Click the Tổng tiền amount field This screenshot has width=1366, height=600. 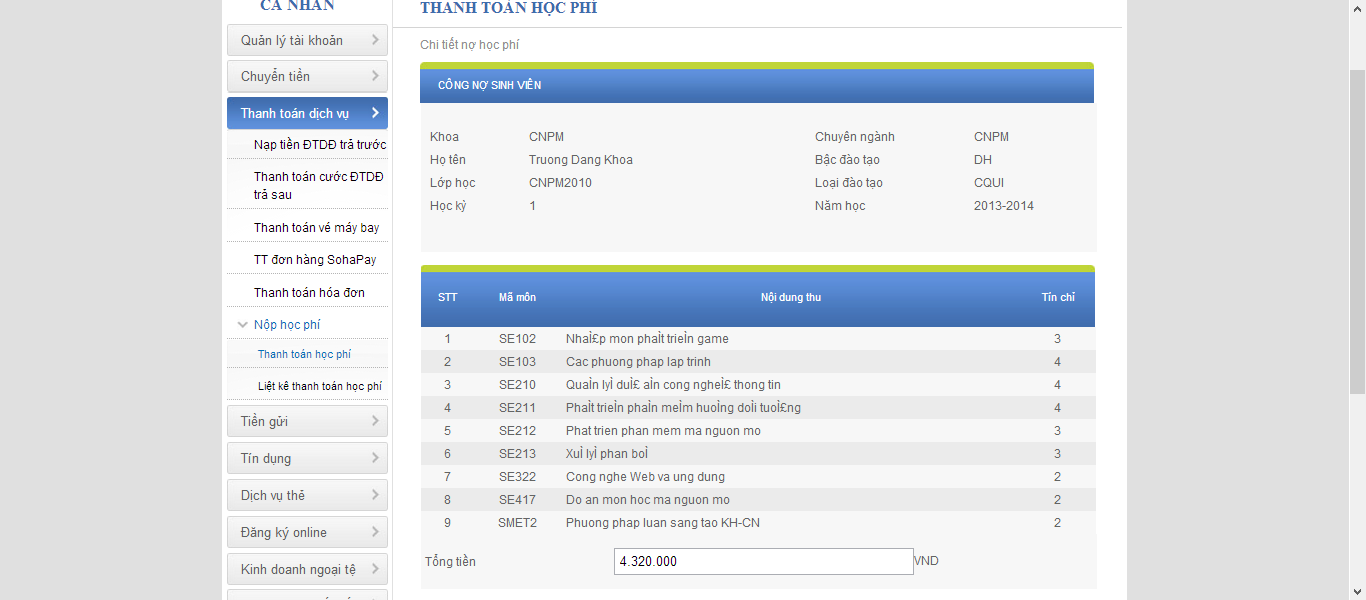(763, 562)
